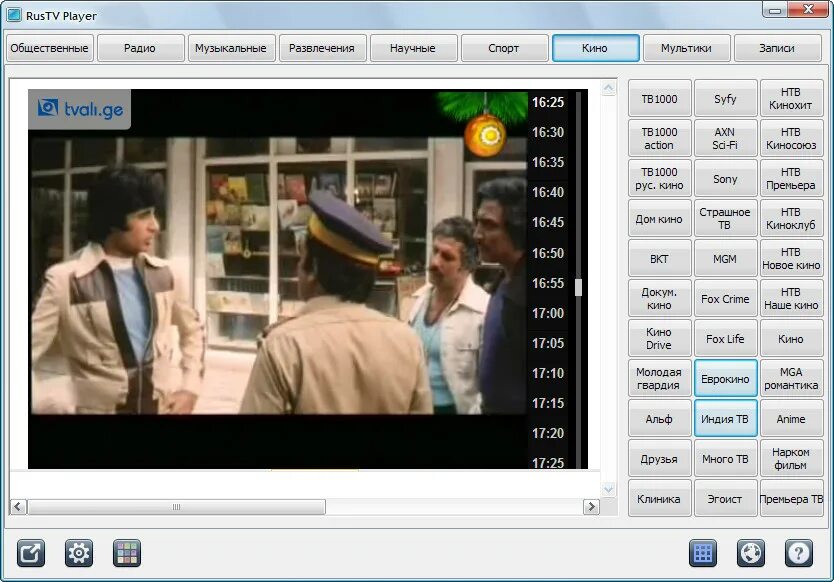Choose the plain Кино channel button
The width and height of the screenshot is (834, 582).
click(791, 338)
